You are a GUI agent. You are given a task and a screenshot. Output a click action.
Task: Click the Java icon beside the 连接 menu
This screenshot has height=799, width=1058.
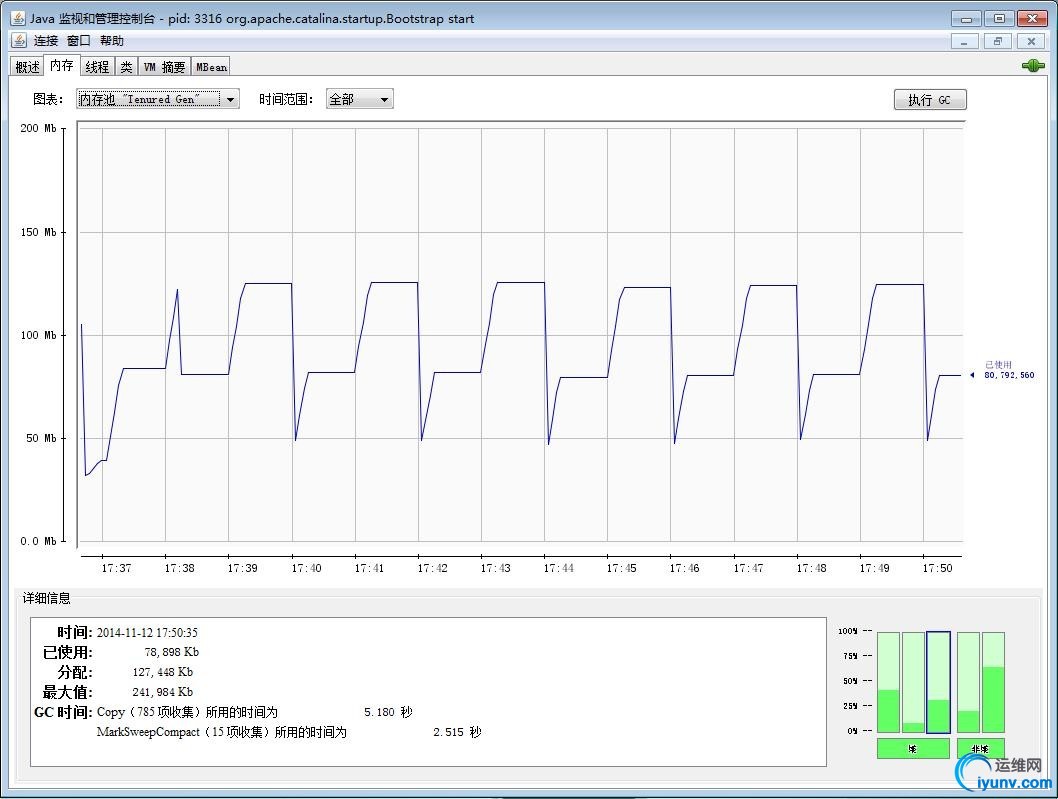tap(19, 41)
